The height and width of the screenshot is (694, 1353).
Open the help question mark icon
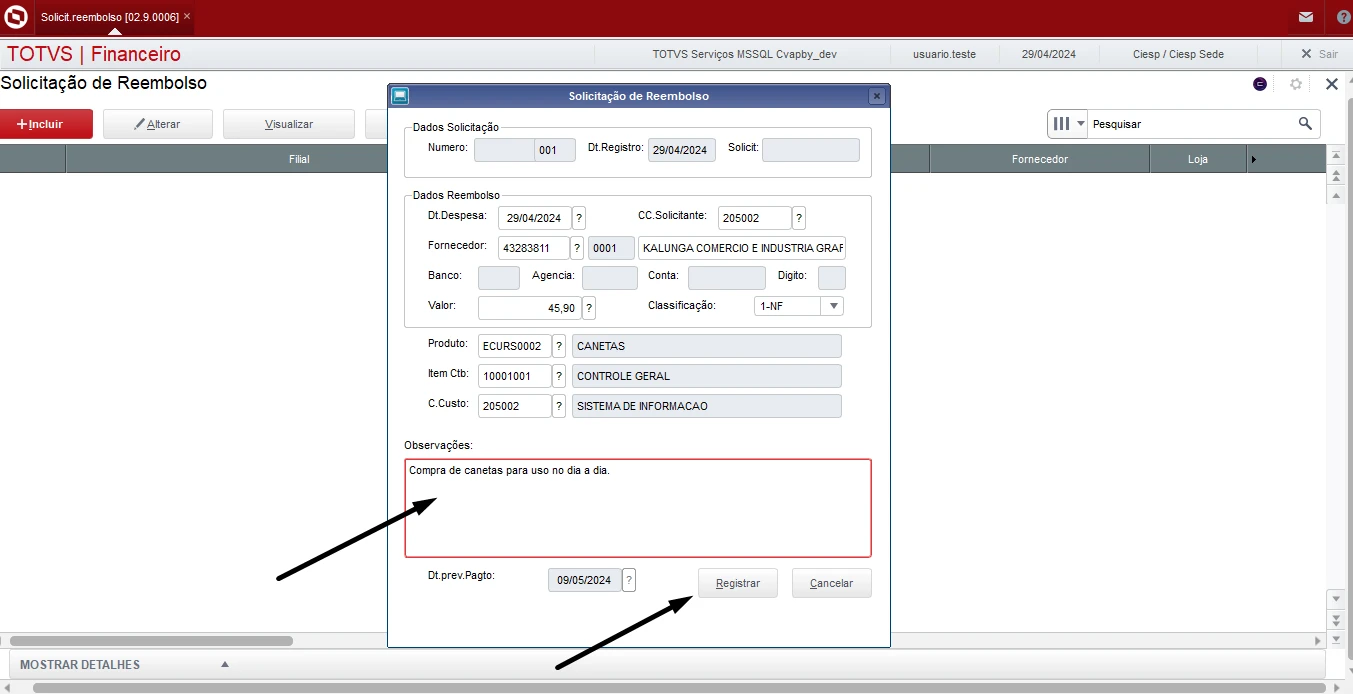click(1342, 17)
